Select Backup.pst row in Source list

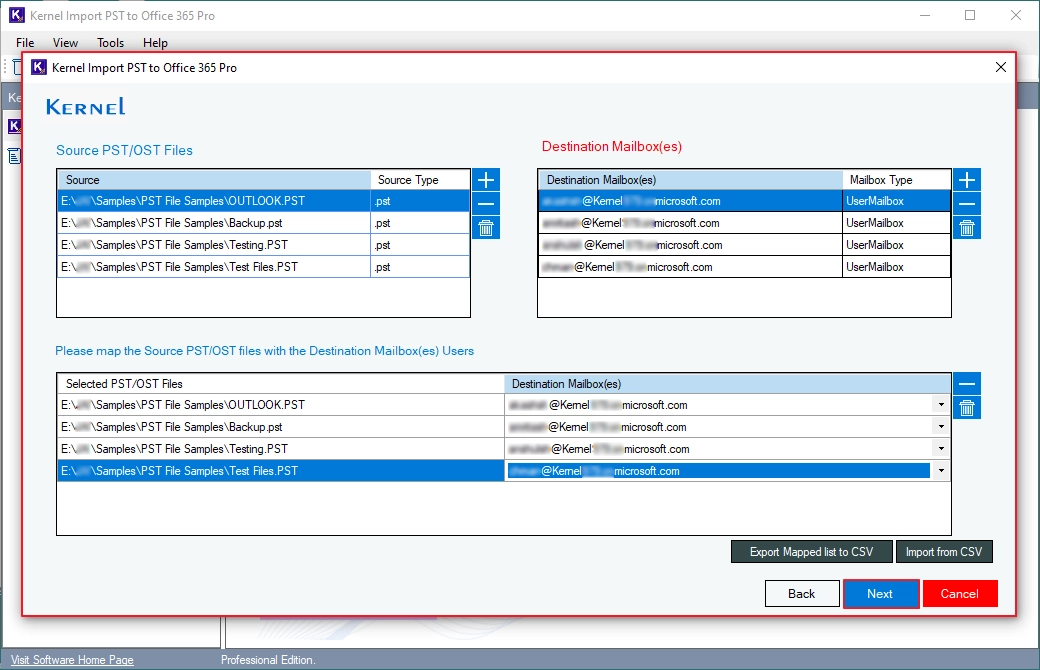tap(263, 223)
